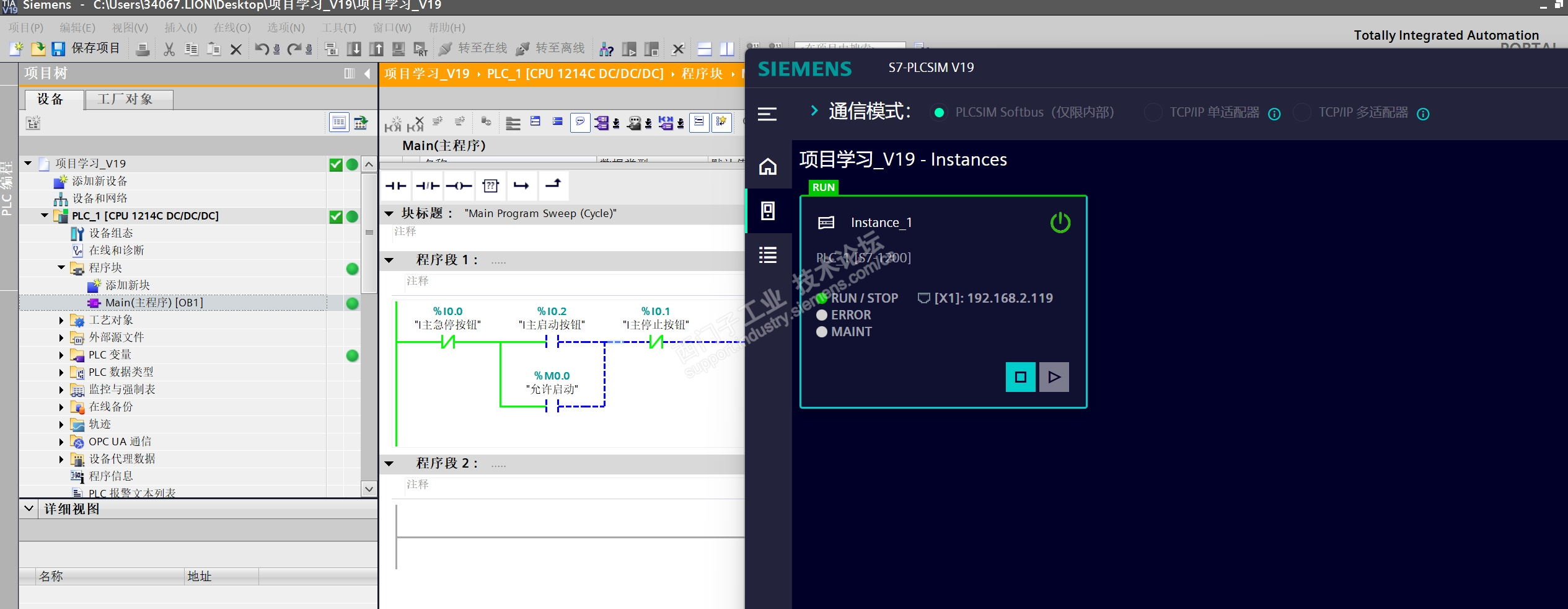
Task: Collapse the 详细视图 panel
Action: [29, 509]
